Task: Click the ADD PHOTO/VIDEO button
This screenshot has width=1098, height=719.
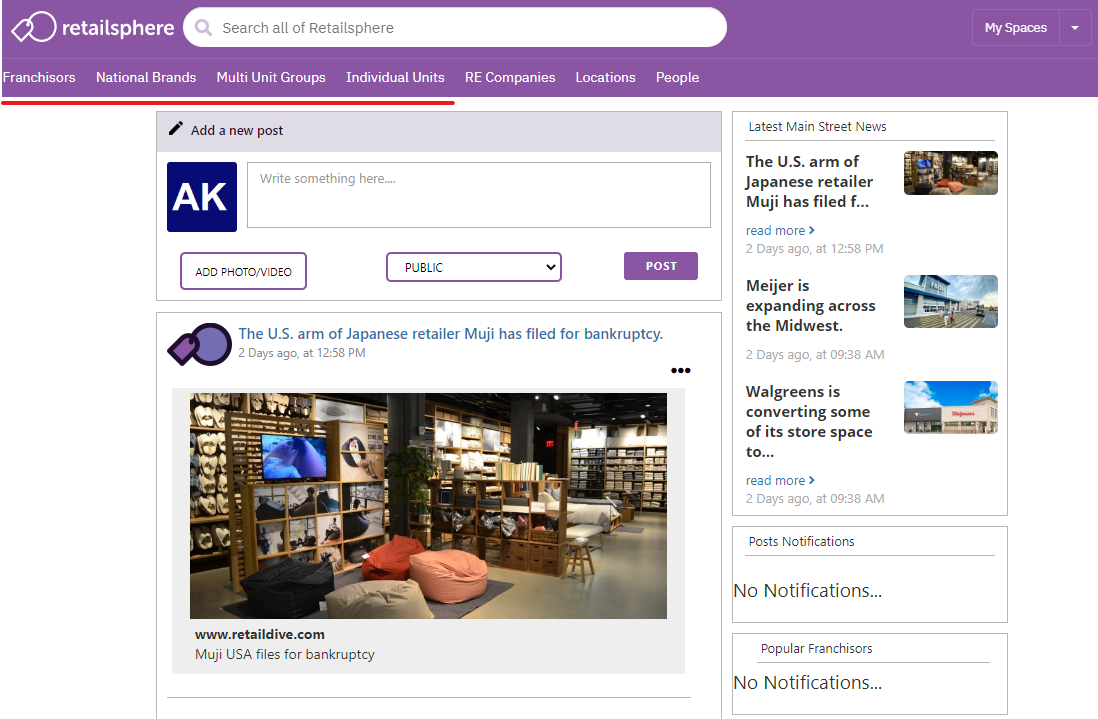Action: pos(244,271)
